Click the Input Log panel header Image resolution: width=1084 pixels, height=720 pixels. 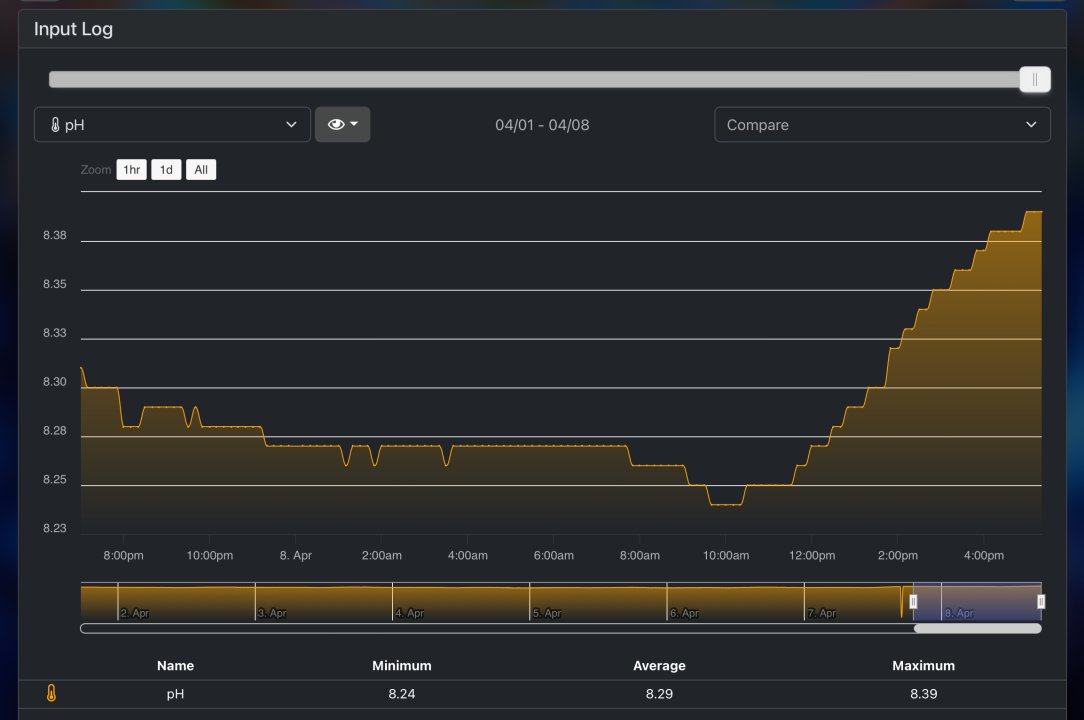(73, 29)
